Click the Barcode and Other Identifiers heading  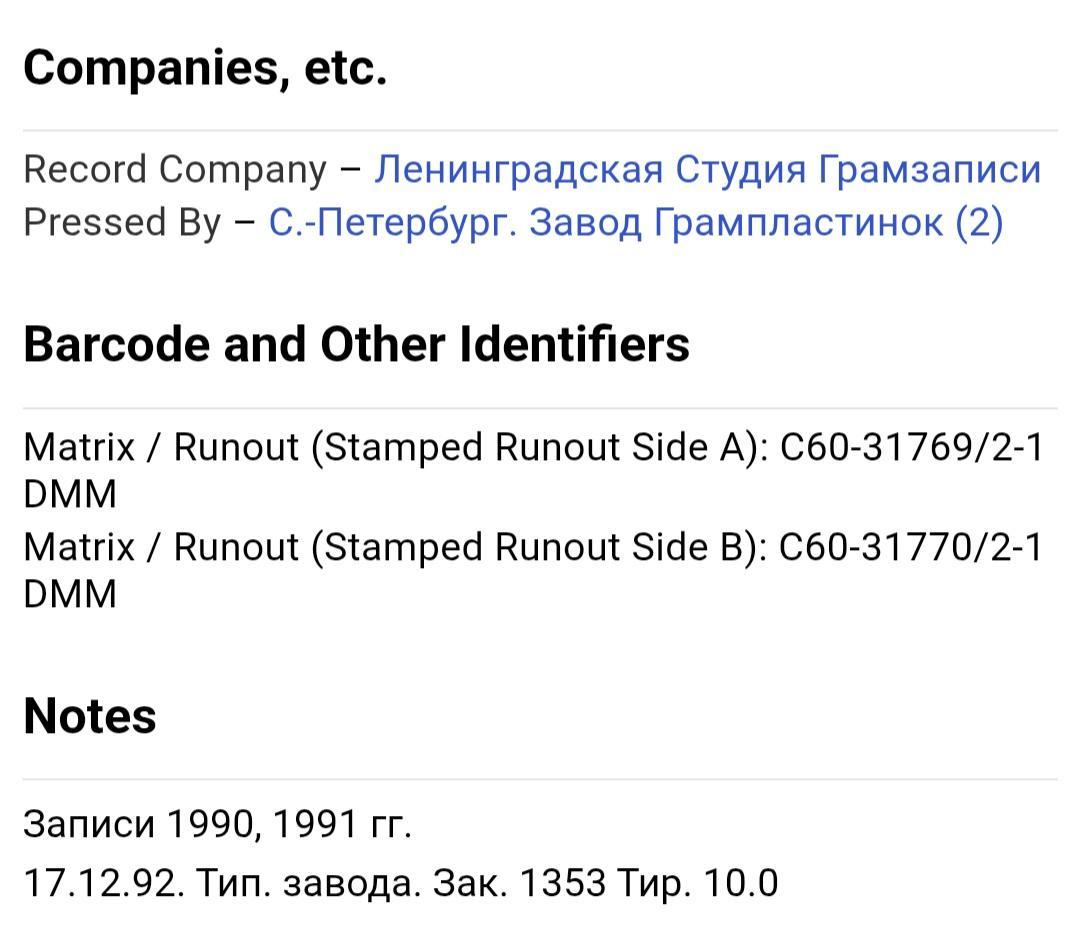tap(356, 344)
